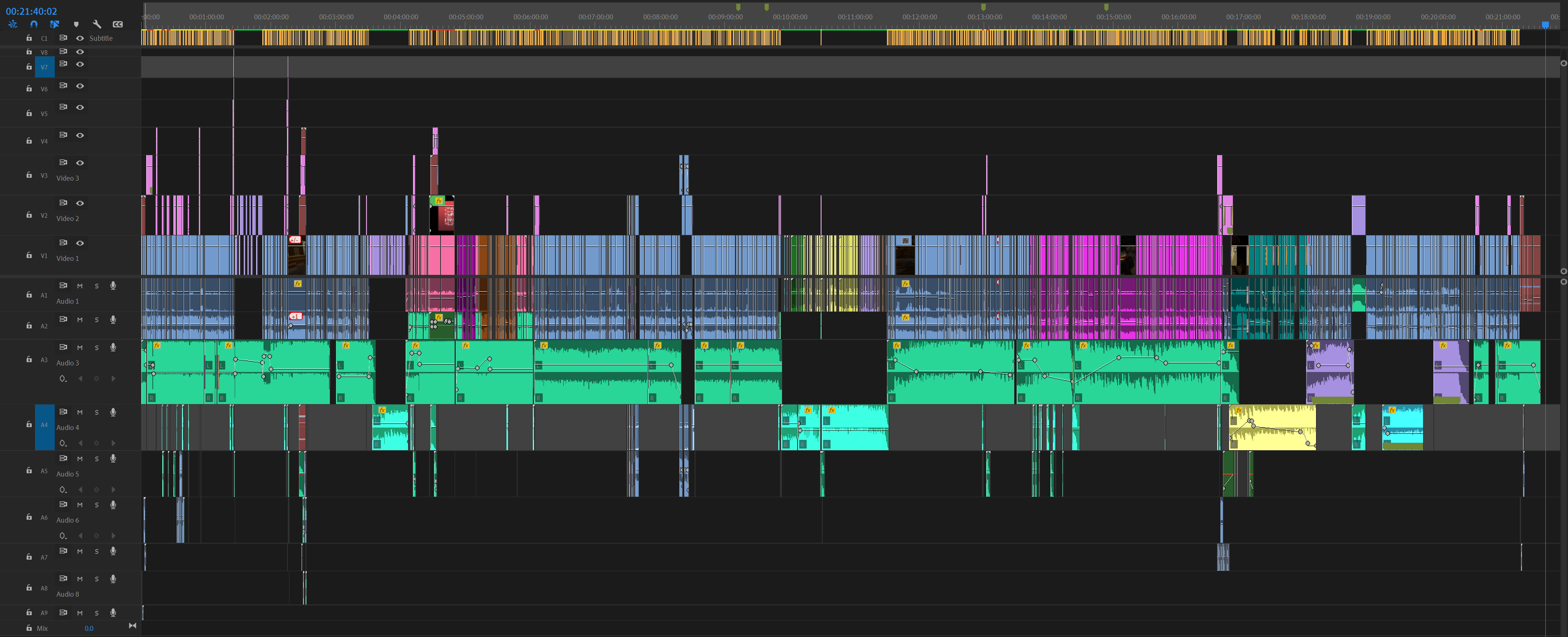The height and width of the screenshot is (637, 1568).
Task: Toggle sync lock on track V3
Action: tap(63, 163)
